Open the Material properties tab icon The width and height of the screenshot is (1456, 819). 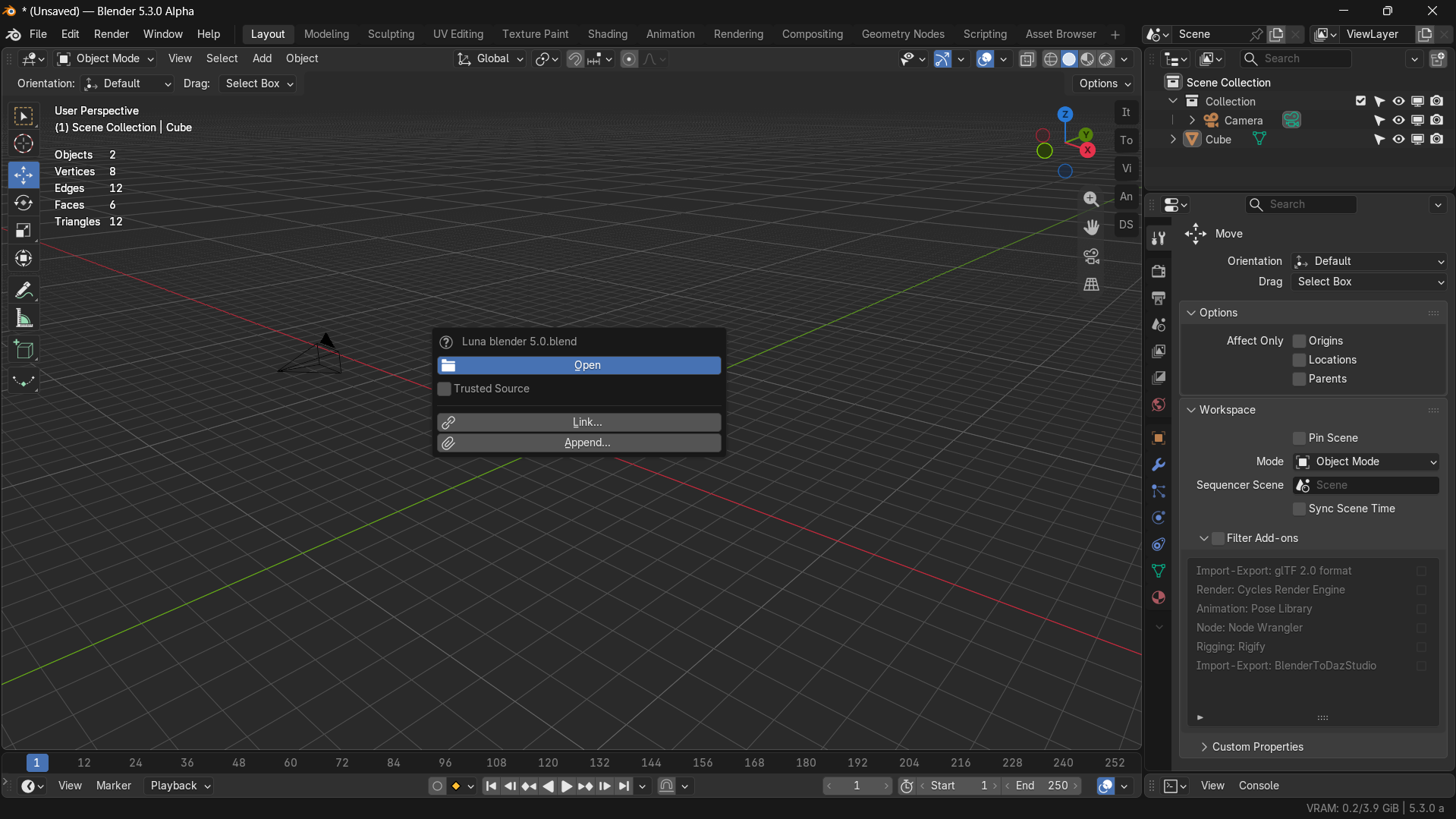tap(1159, 597)
